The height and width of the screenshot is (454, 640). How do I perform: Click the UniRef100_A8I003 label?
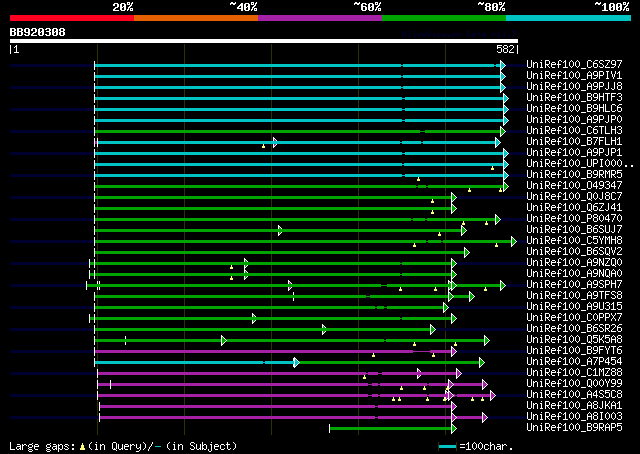click(574, 417)
